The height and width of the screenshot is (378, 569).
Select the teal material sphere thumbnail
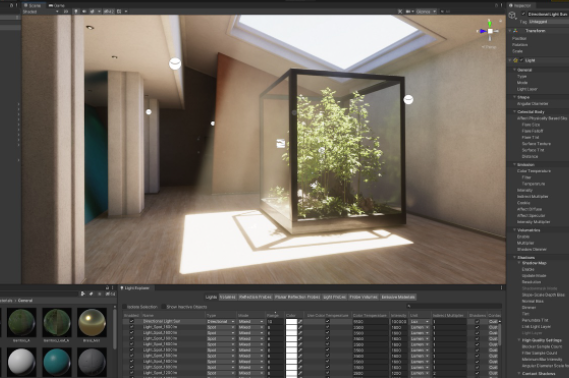pyautogui.click(x=57, y=362)
